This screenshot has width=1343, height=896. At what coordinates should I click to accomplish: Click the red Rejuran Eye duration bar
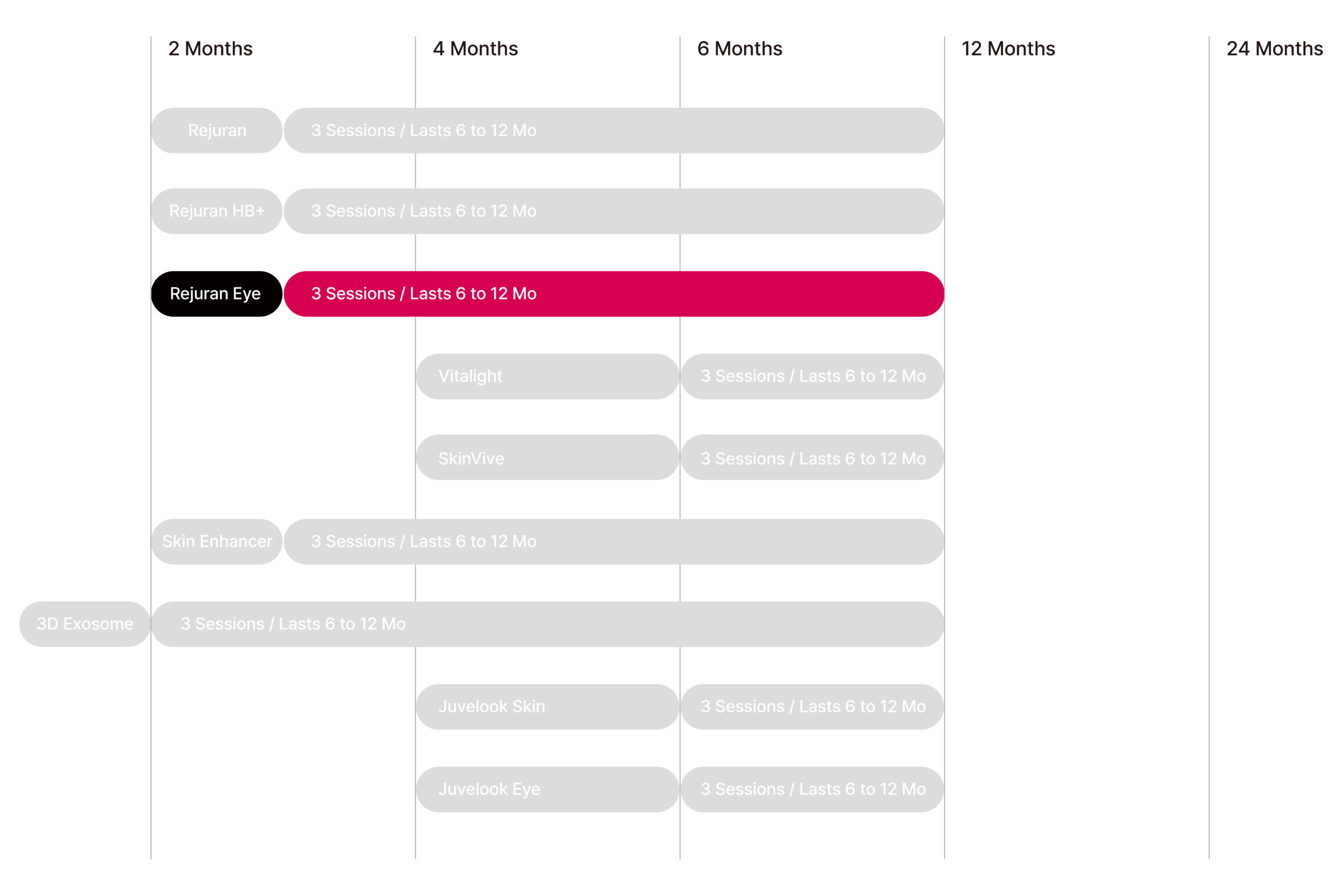click(x=614, y=294)
